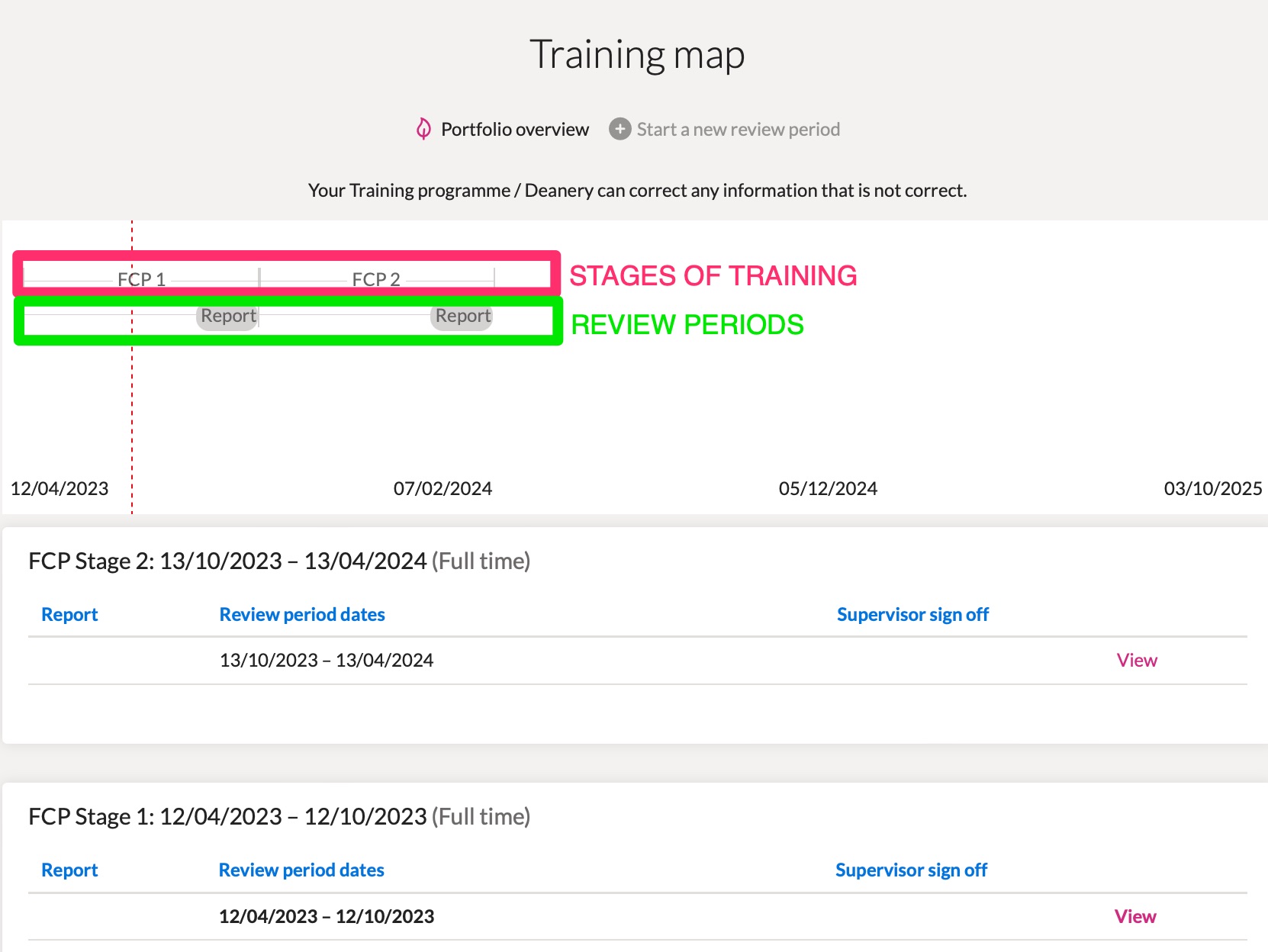Click Review period dates header in Stage 2 table

pos(302,614)
